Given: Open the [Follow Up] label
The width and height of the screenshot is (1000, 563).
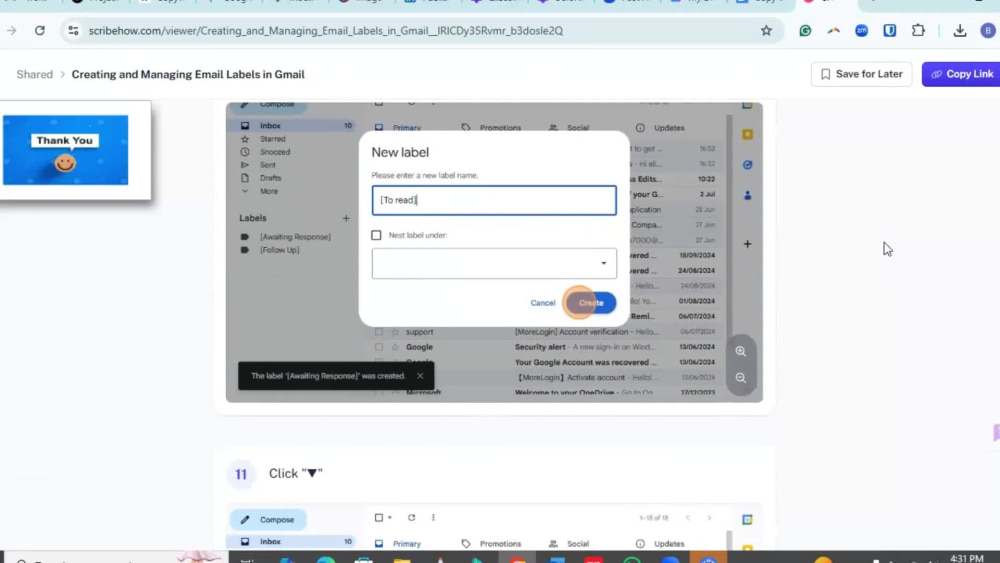Looking at the screenshot, I should point(279,250).
